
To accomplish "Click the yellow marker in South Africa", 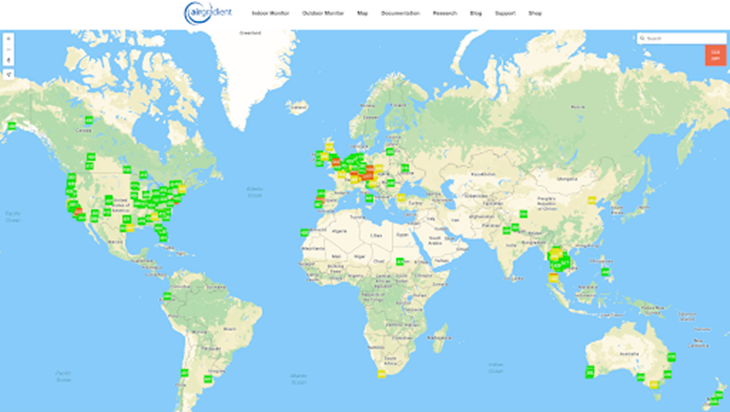I will tap(381, 374).
